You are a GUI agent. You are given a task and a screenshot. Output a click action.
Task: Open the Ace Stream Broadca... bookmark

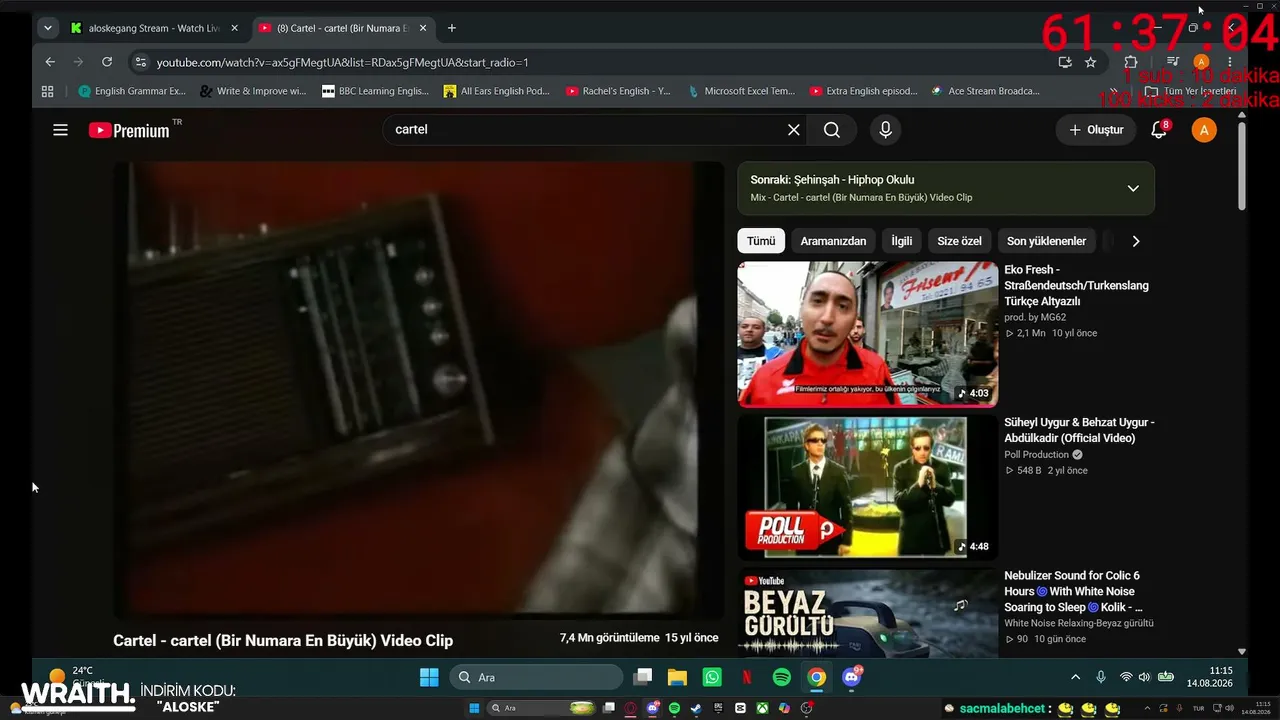(x=985, y=91)
